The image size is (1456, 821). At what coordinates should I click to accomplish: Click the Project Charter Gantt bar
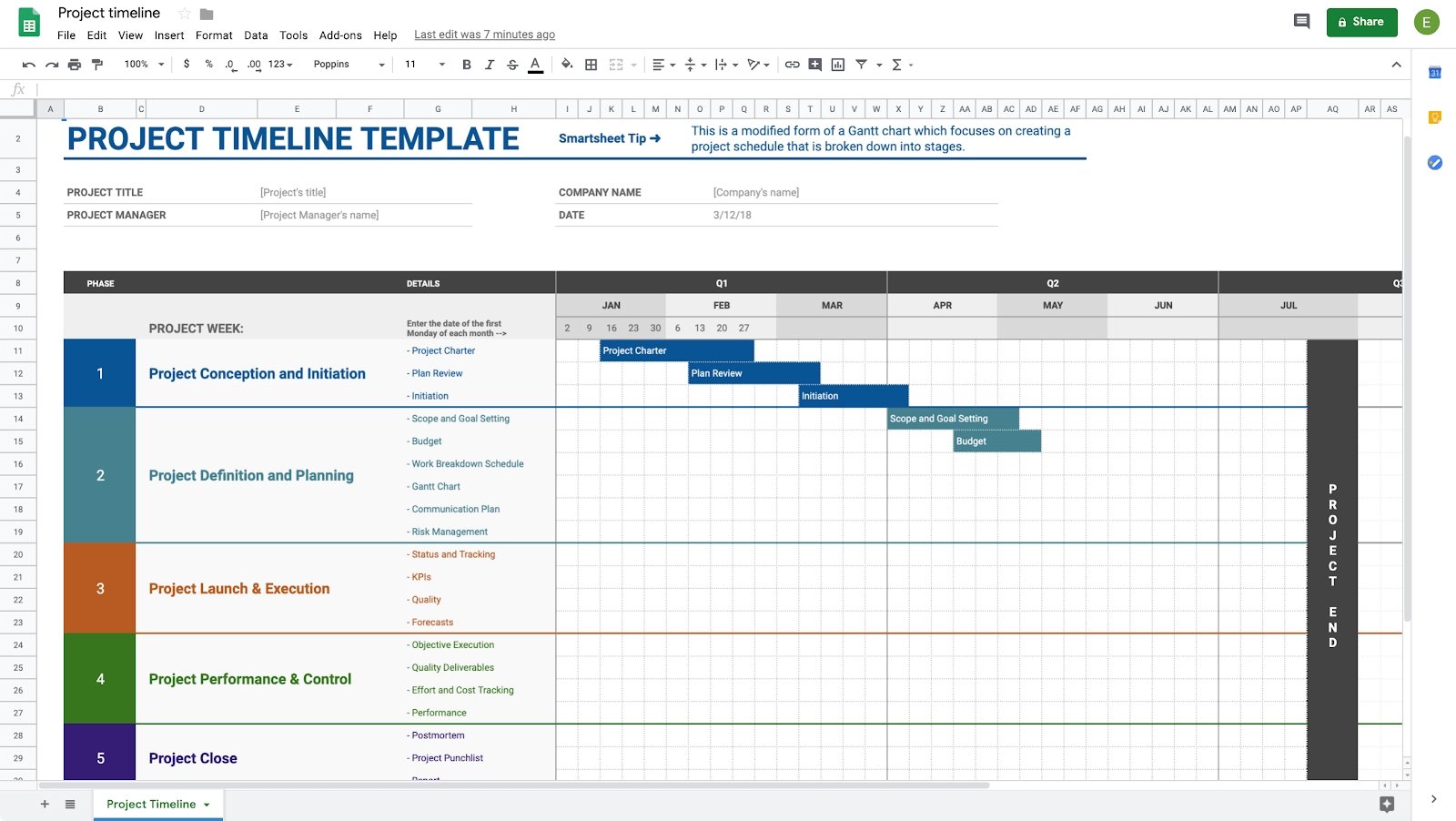click(x=677, y=350)
